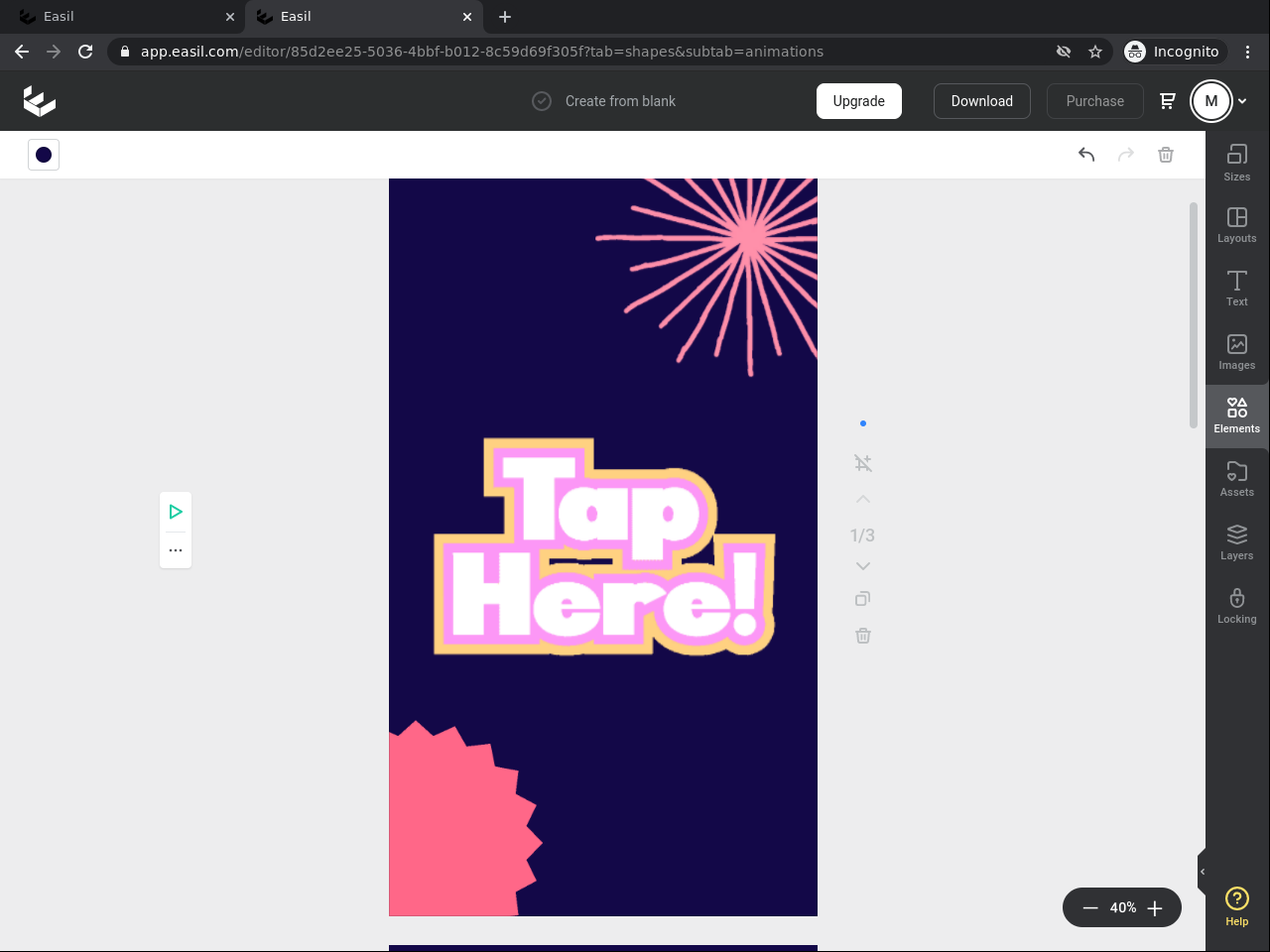Viewport: 1270px width, 952px height.
Task: Expand the collapsed side panel arrow
Action: tap(1203, 872)
